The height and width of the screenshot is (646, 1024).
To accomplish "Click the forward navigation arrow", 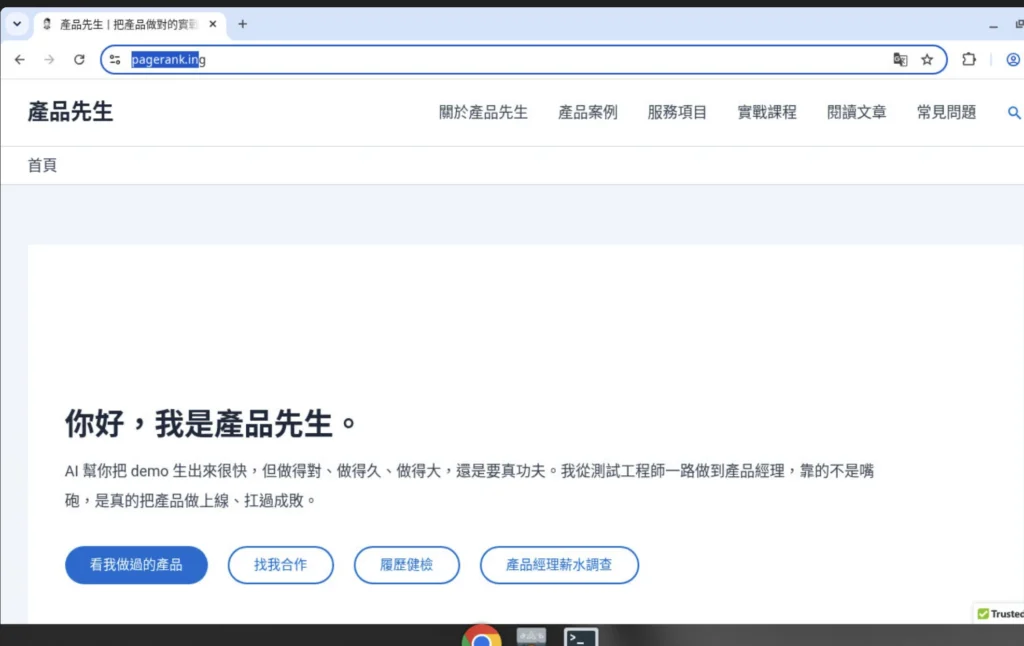I will pos(49,59).
